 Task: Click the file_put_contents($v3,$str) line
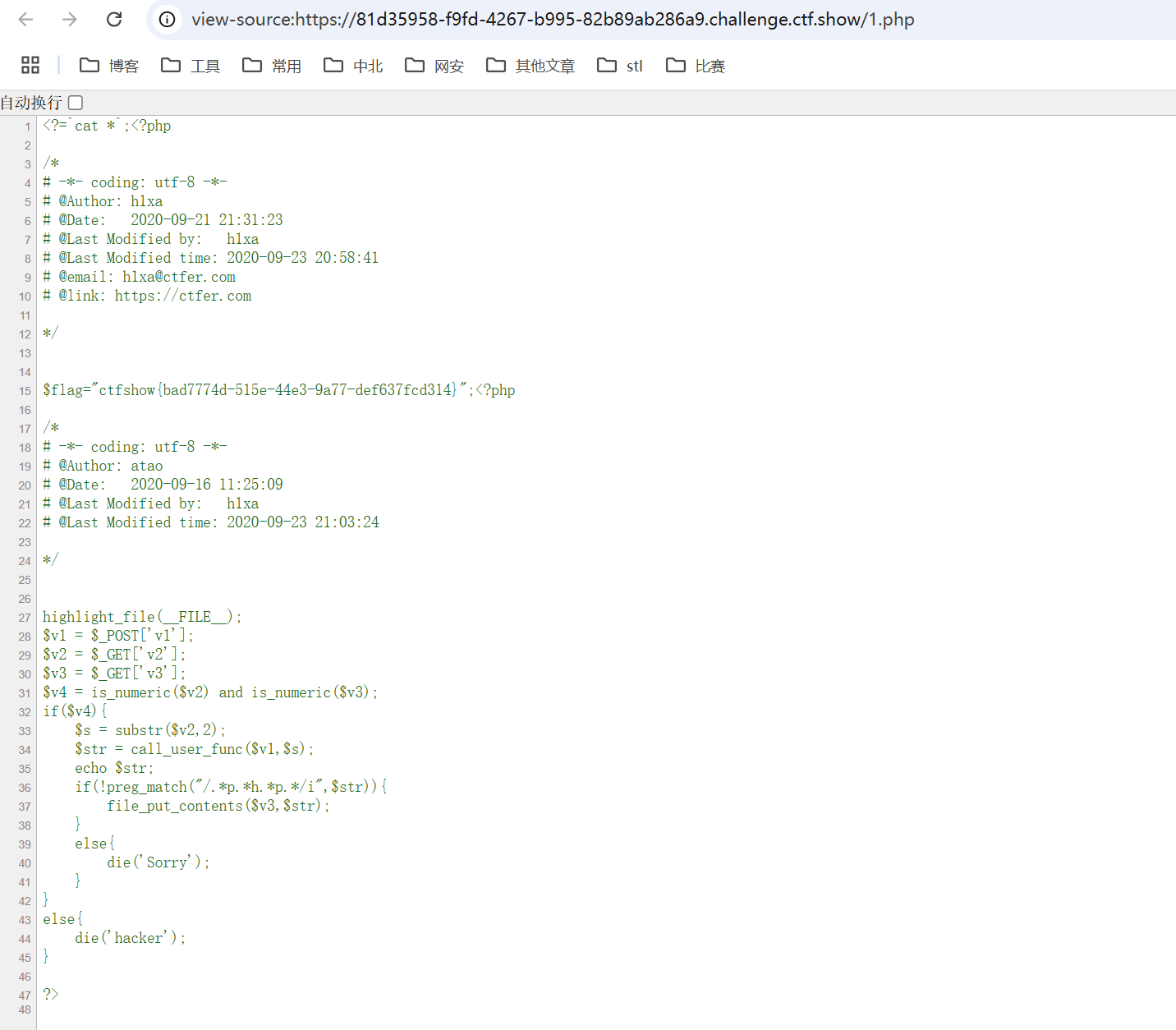pyautogui.click(x=218, y=806)
